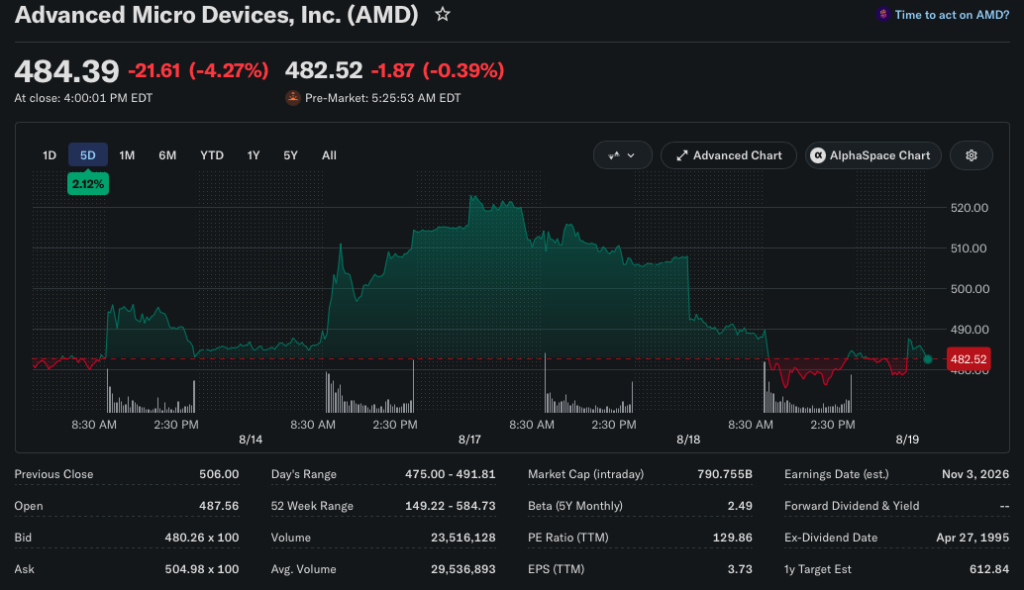Click the 2.12% performance badge
The height and width of the screenshot is (590, 1024).
pyautogui.click(x=88, y=184)
